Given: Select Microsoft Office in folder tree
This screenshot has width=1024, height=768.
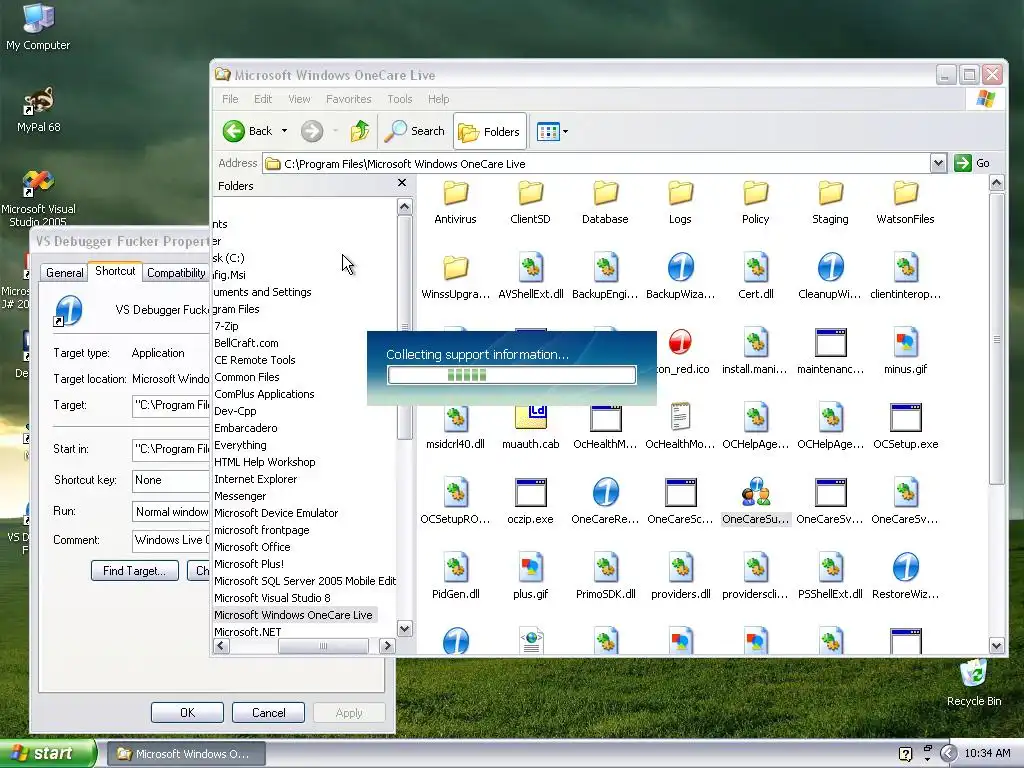Looking at the screenshot, I should click(x=252, y=547).
